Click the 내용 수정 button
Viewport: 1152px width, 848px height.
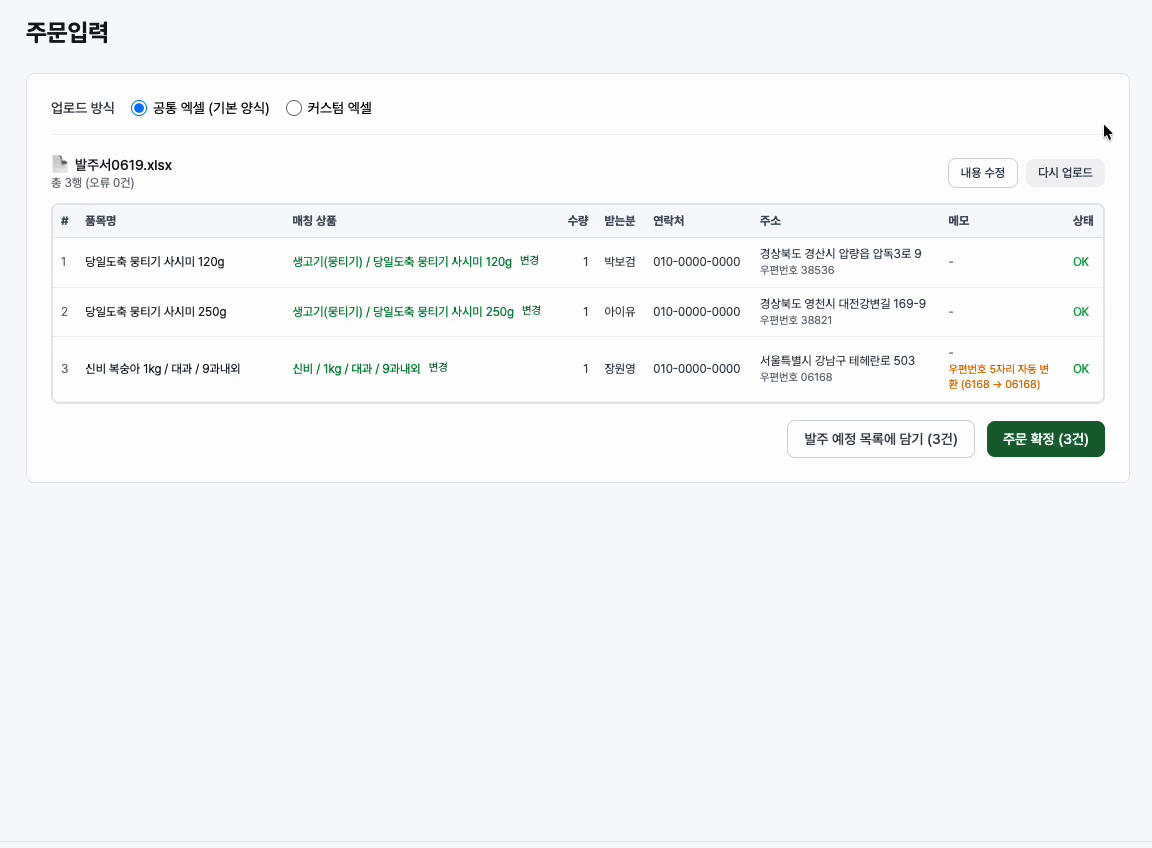[982, 173]
